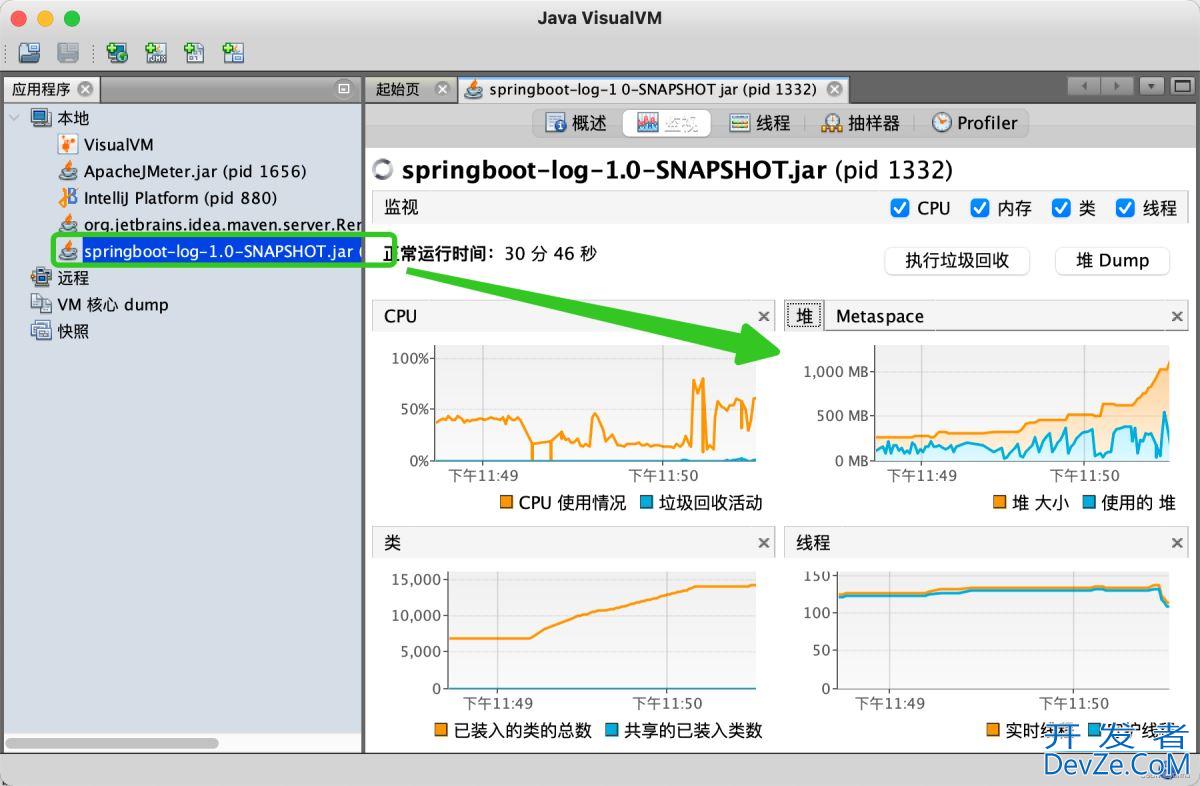
Task: Uncheck the 内存 monitoring checkbox
Action: click(980, 208)
